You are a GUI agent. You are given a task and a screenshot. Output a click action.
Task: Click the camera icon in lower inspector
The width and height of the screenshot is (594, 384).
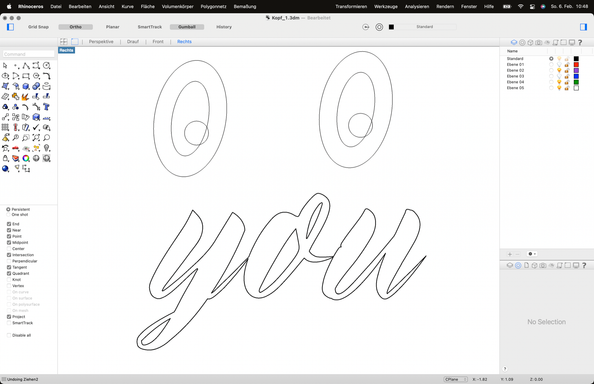(543, 265)
